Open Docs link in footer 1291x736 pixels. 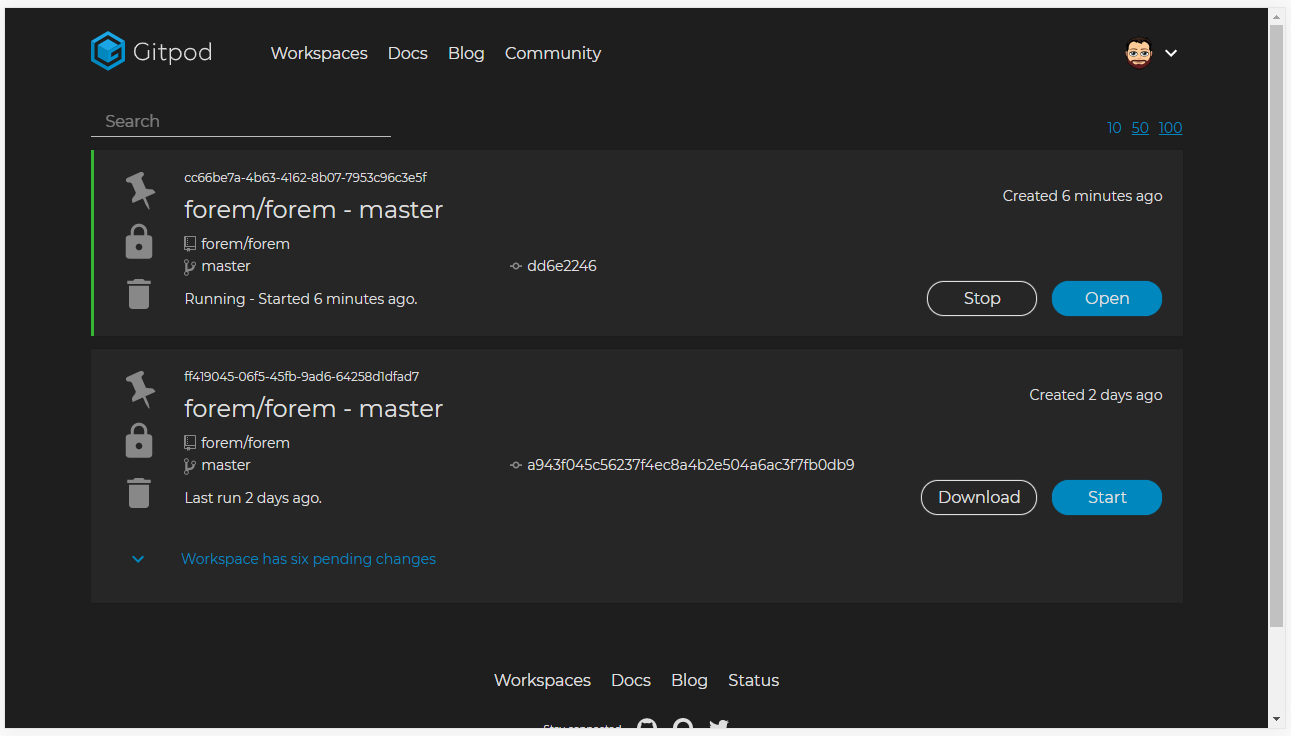click(631, 680)
